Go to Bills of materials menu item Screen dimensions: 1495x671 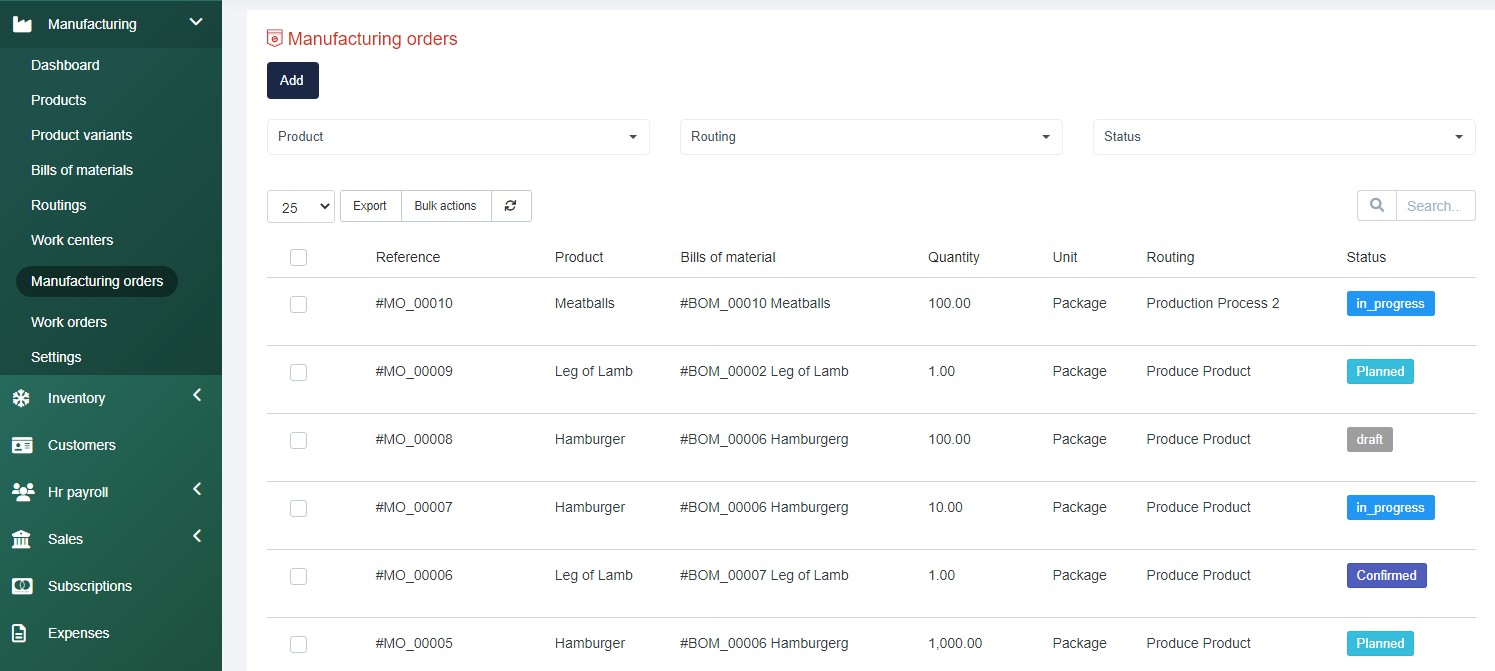[x=82, y=170]
